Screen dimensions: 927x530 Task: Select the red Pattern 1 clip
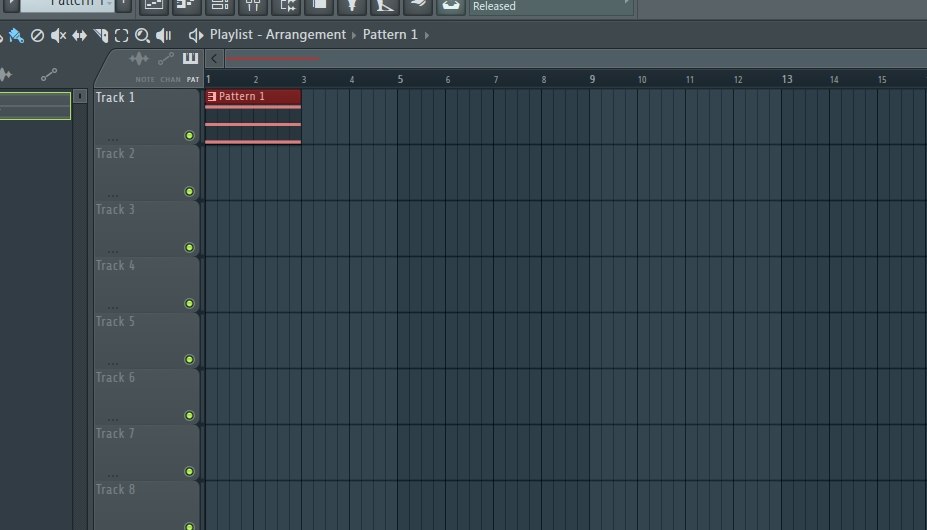[253, 116]
